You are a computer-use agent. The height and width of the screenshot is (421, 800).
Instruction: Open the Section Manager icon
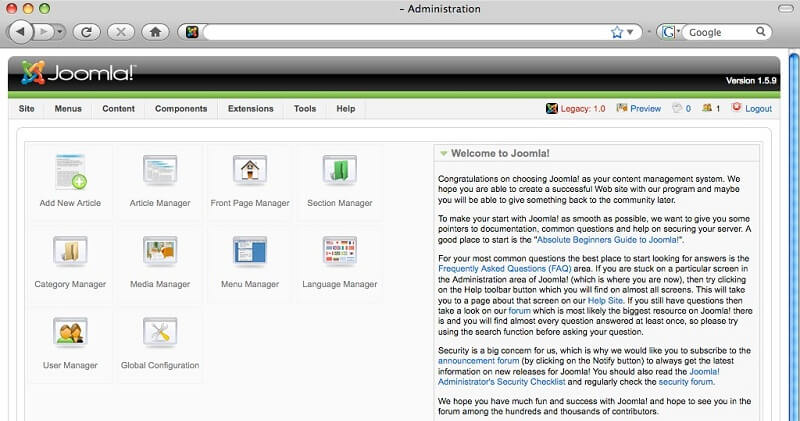[340, 171]
